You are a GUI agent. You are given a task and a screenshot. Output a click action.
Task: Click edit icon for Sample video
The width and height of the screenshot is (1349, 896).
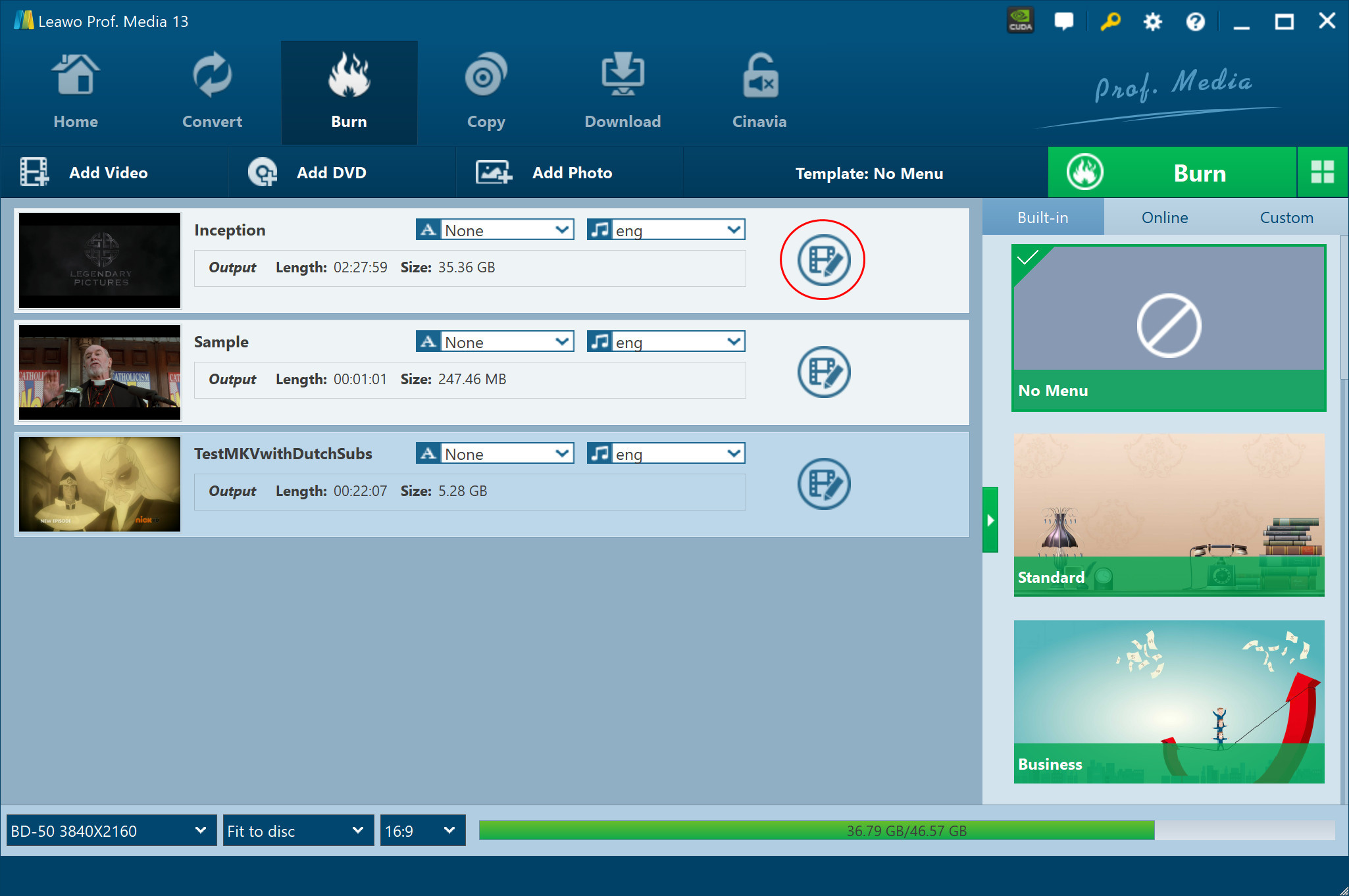click(823, 372)
